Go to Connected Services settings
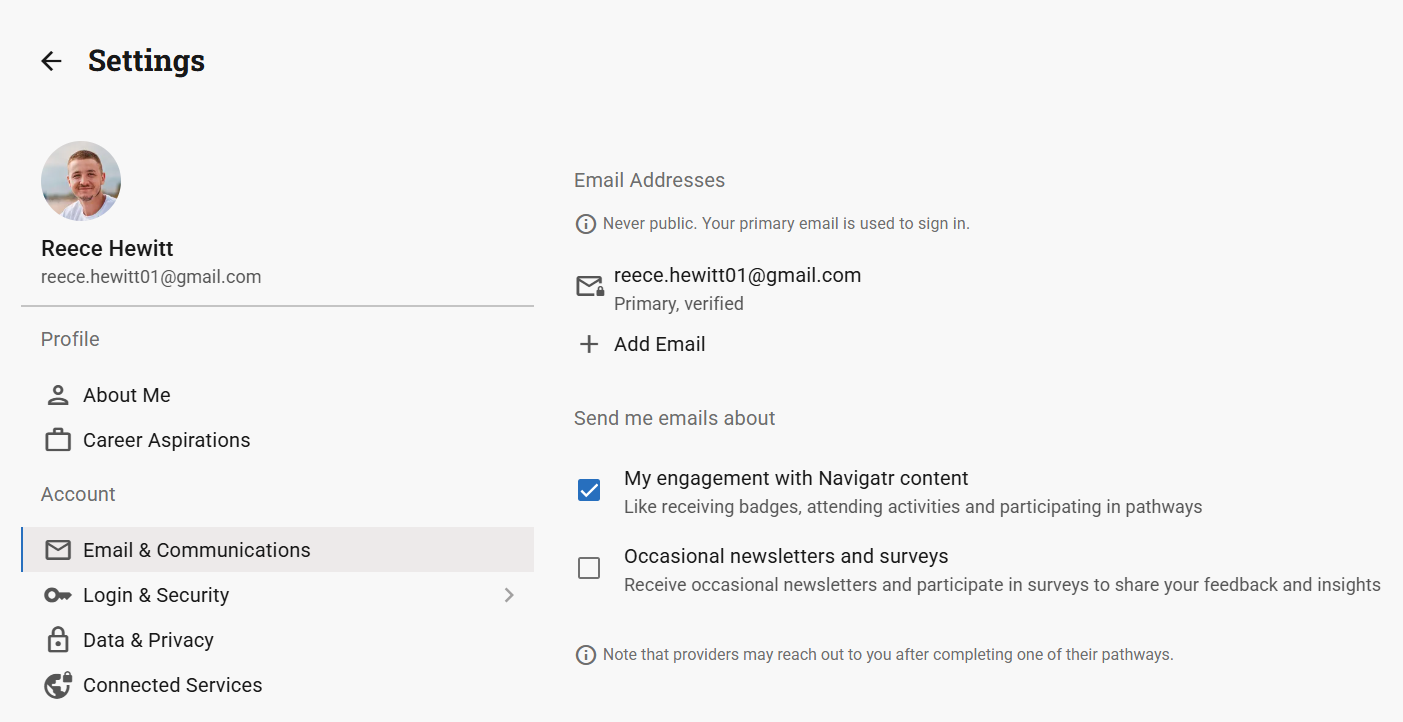The width and height of the screenshot is (1403, 722). pyautogui.click(x=172, y=685)
